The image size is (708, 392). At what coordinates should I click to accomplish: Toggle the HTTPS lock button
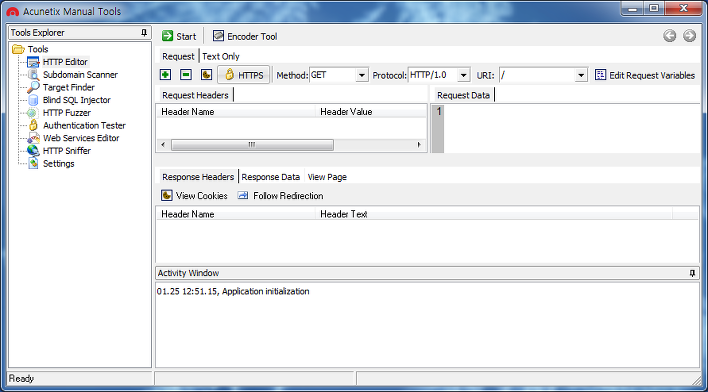[x=244, y=75]
